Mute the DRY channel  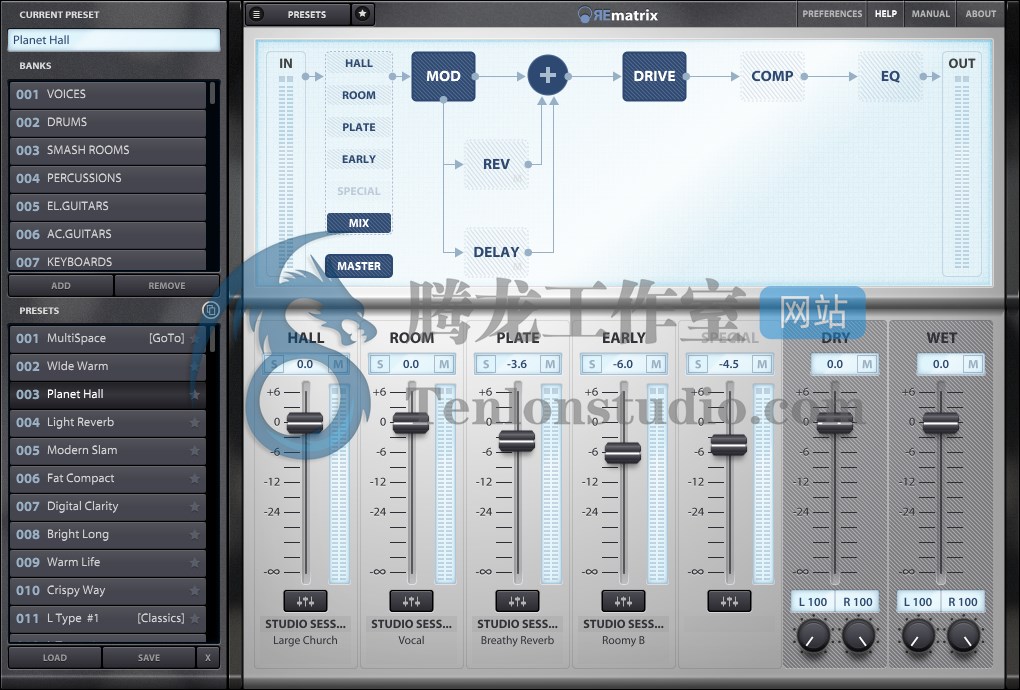(866, 364)
